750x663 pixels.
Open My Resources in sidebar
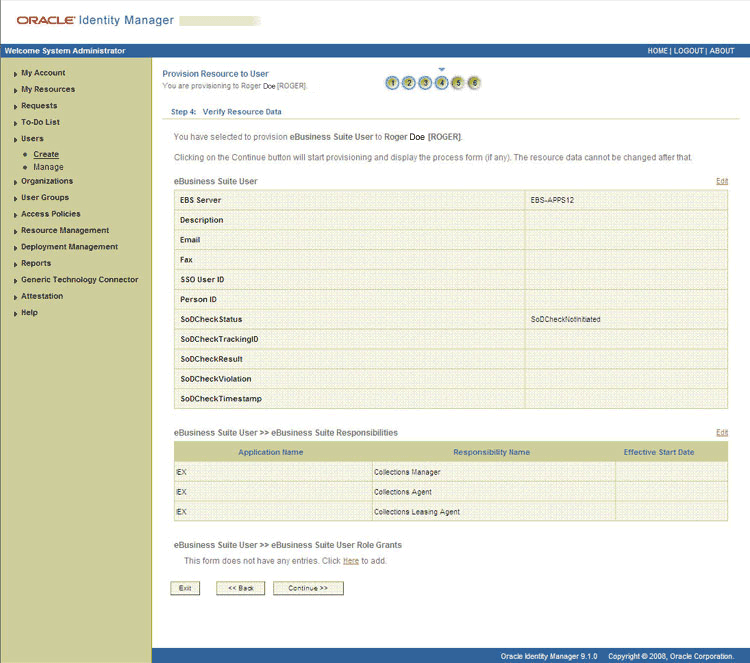48,89
